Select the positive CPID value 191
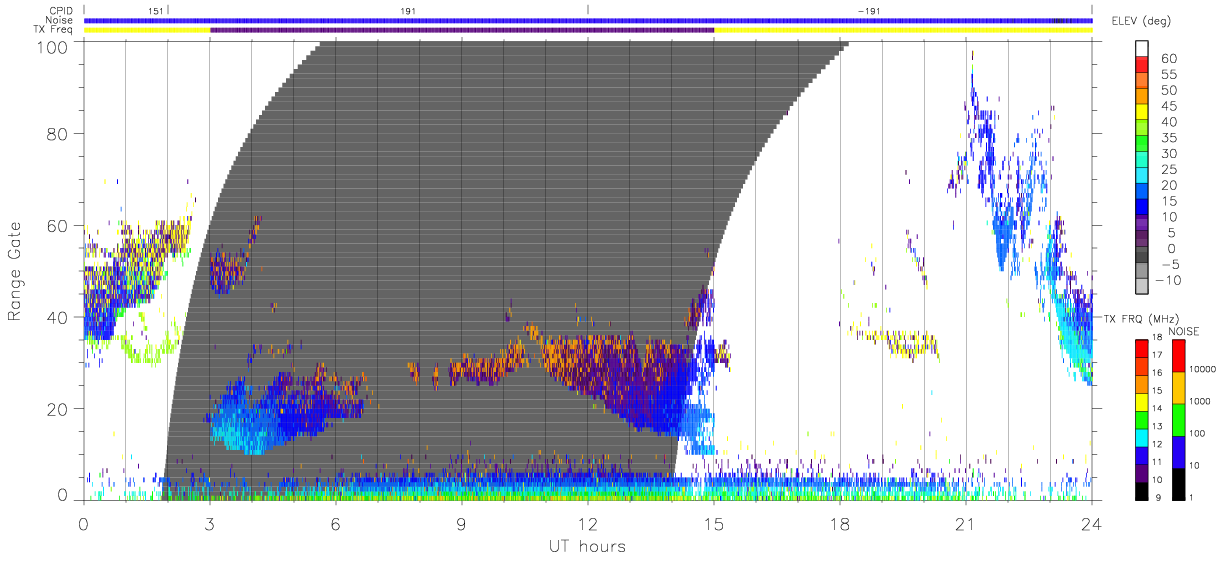The image size is (1228, 567). [x=407, y=10]
